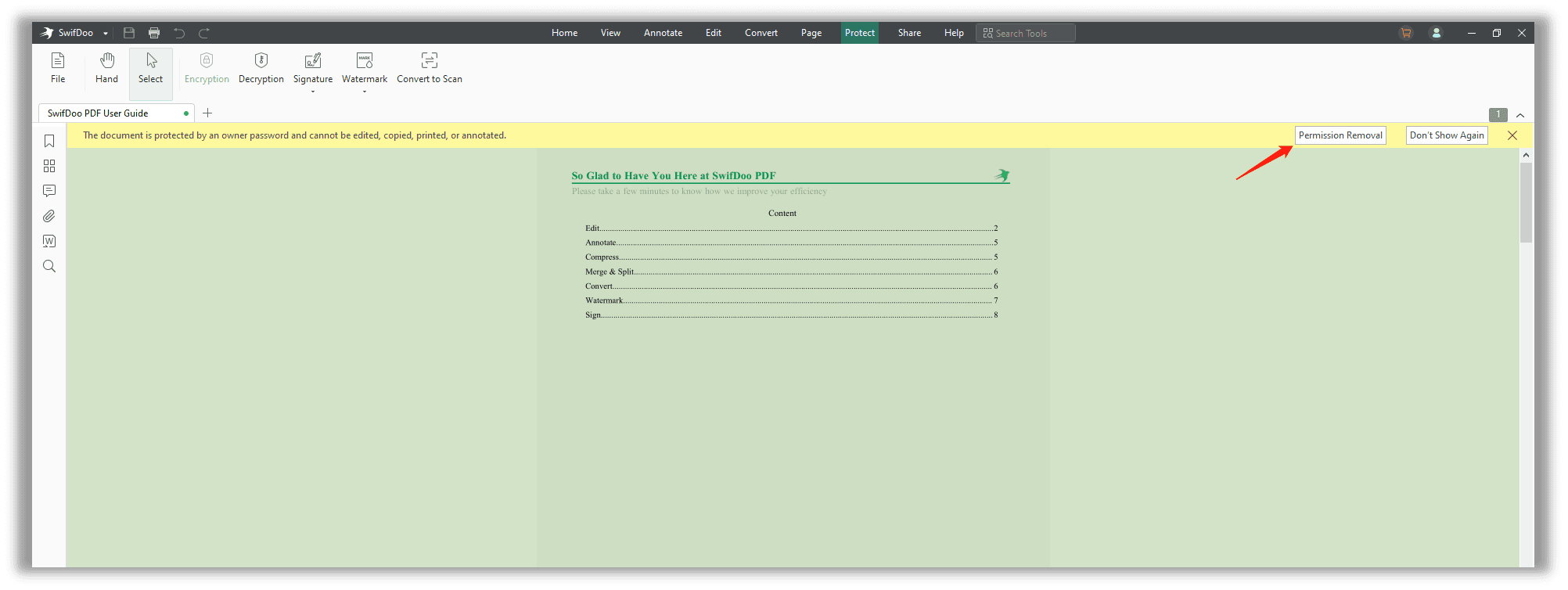
Task: Switch to the View tab
Action: pos(610,33)
